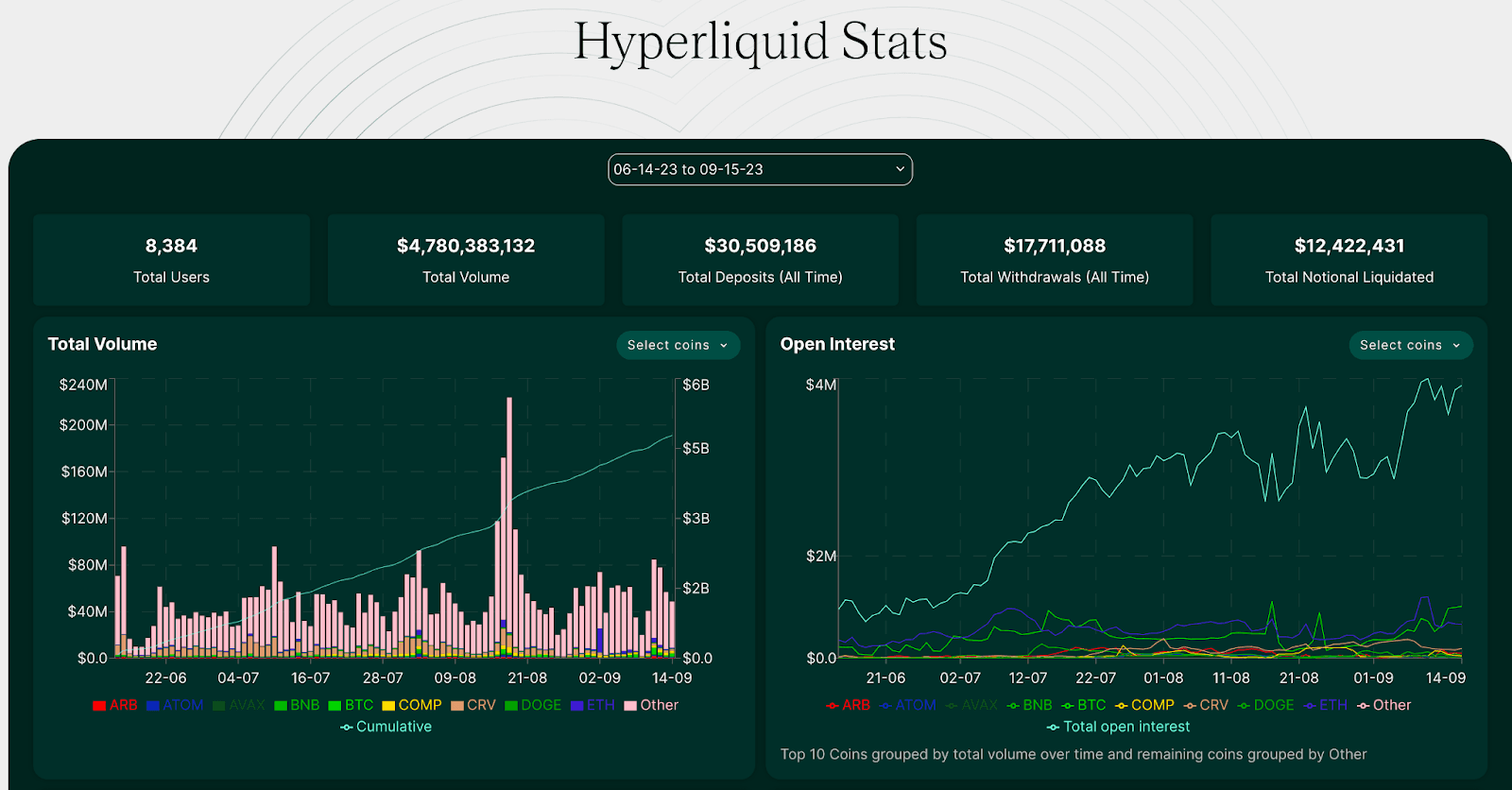Click the Total Deposits (All Time) card
1512x790 pixels.
pyautogui.click(x=760, y=260)
